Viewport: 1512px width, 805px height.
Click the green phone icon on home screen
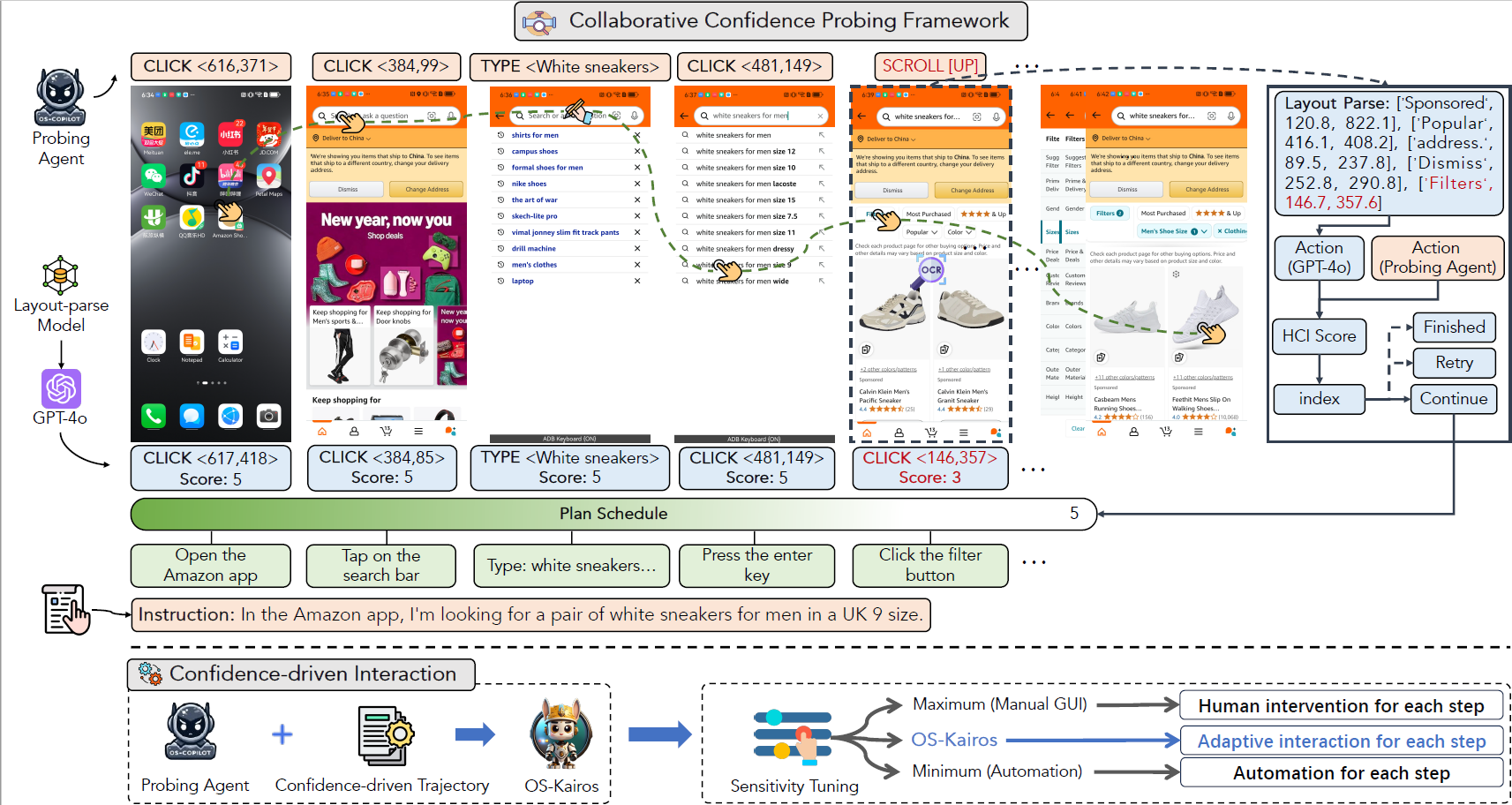(x=154, y=416)
